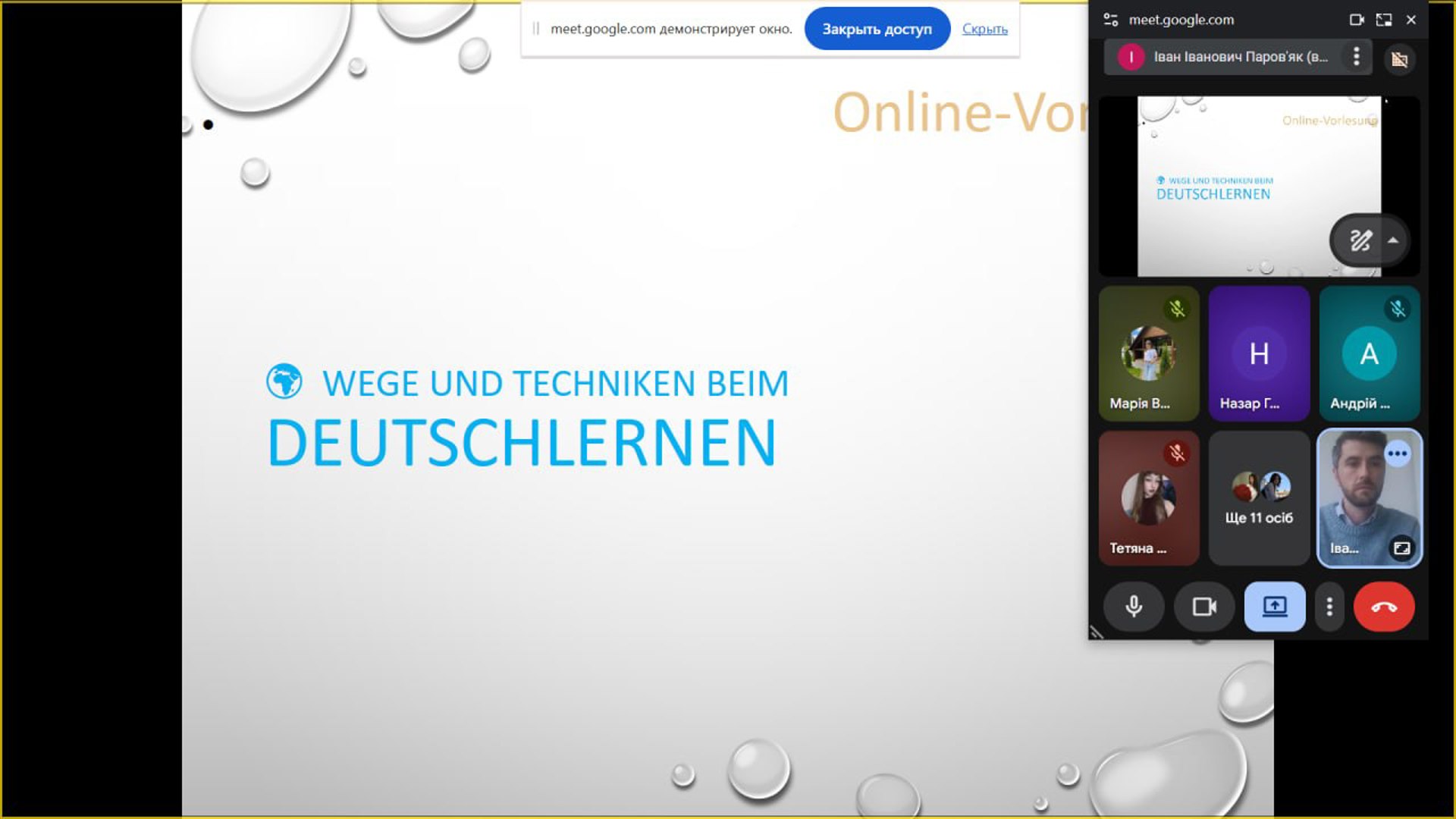Click the 'Скрыть' link in sharing bar
The image size is (1456, 819).
click(984, 29)
